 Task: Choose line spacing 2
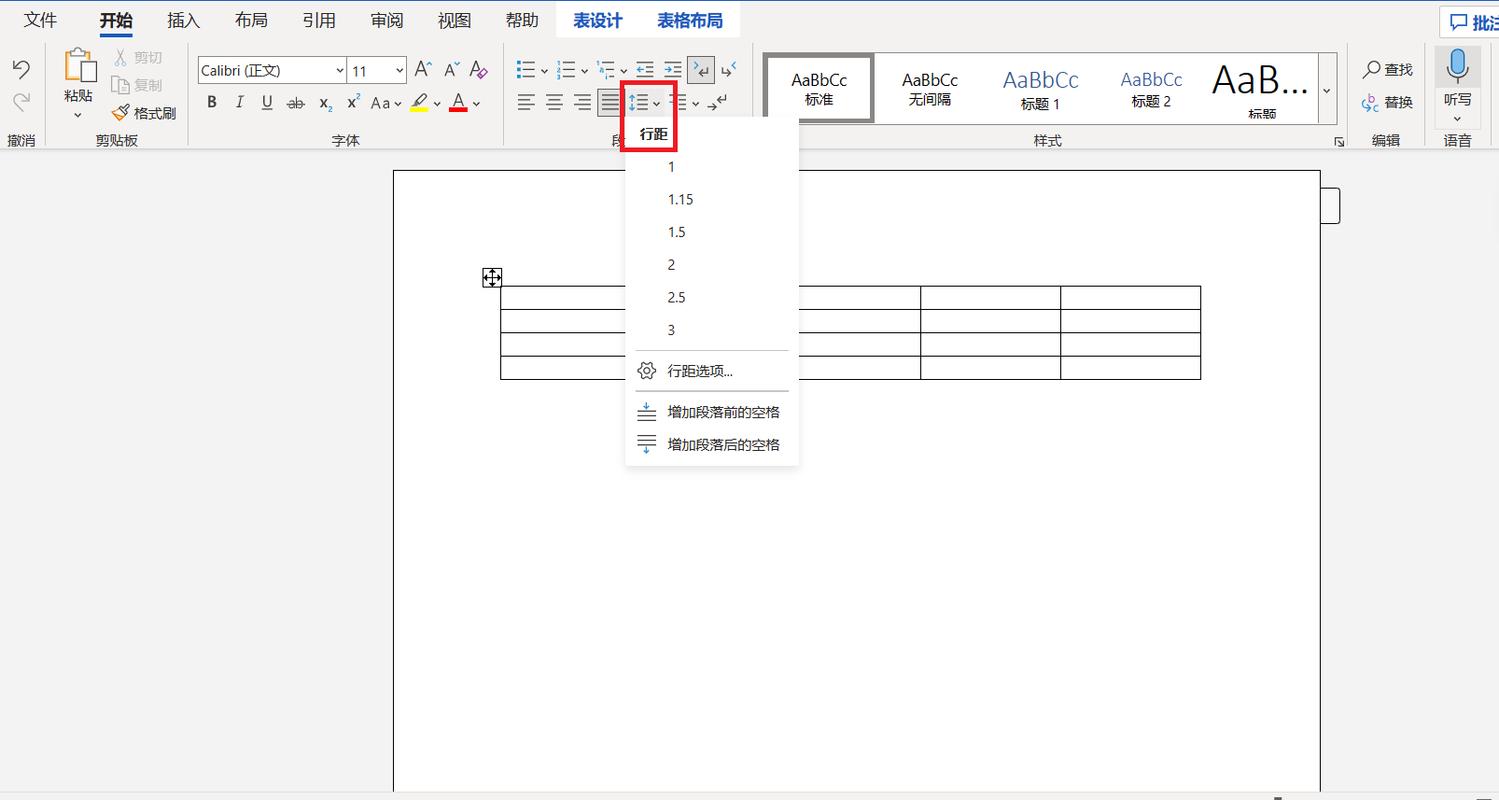711,265
